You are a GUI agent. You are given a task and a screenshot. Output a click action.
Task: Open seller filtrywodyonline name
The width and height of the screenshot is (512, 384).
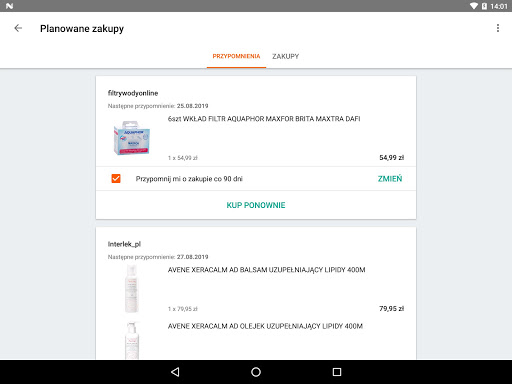pos(133,93)
